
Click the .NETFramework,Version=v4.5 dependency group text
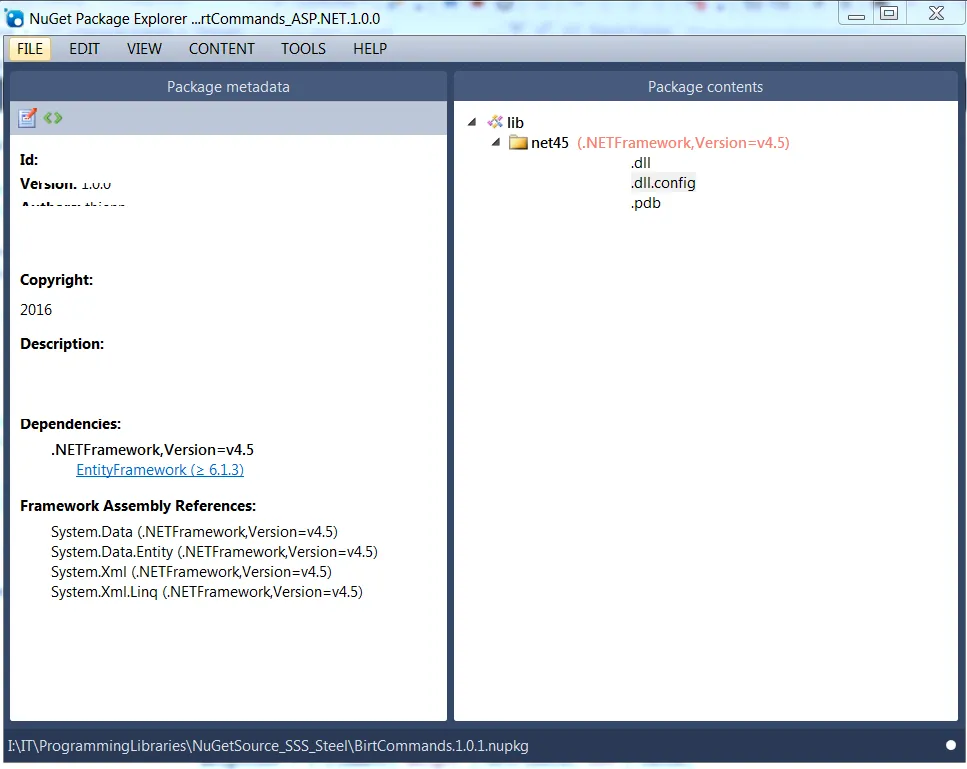tap(152, 450)
